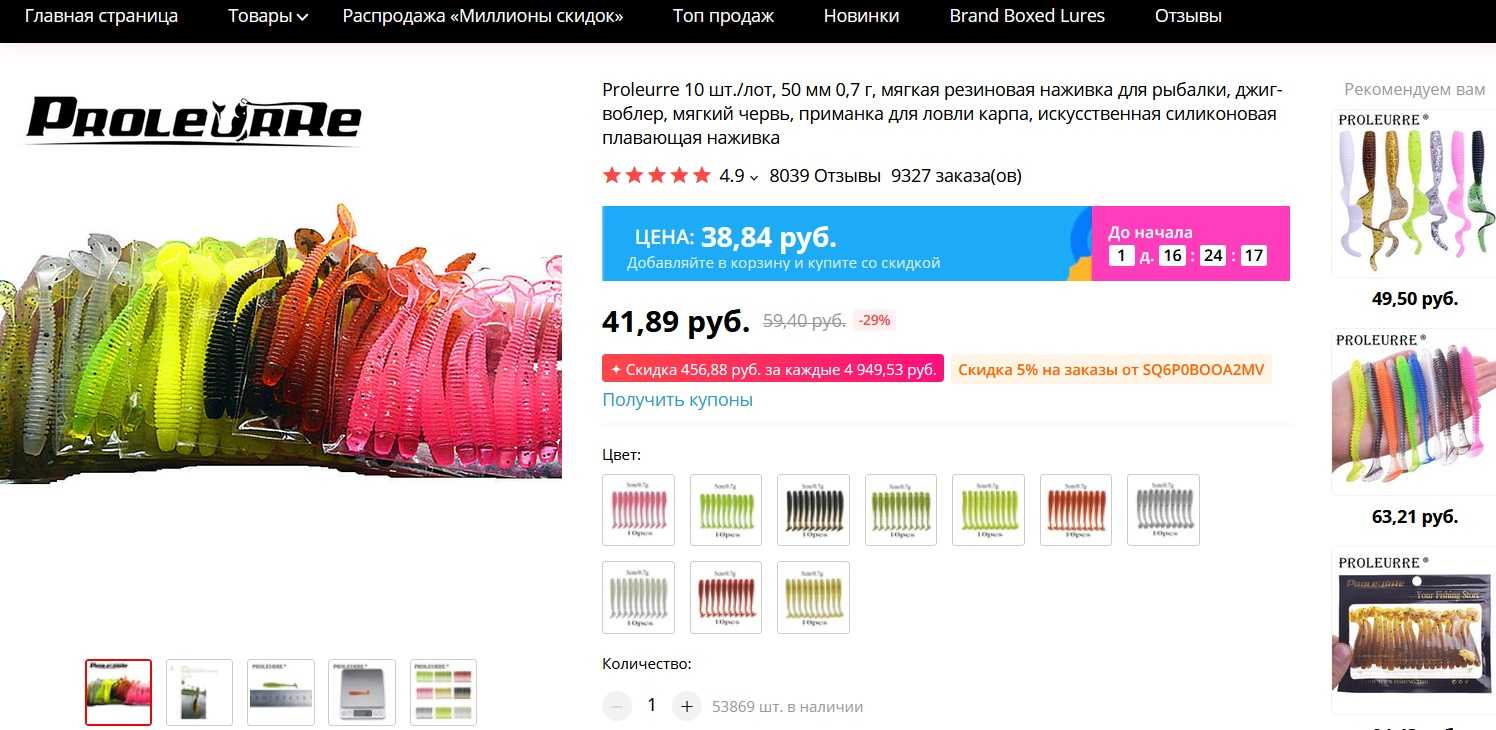Open the Новинки section
Viewport: 1496px width, 730px height.
[x=861, y=16]
